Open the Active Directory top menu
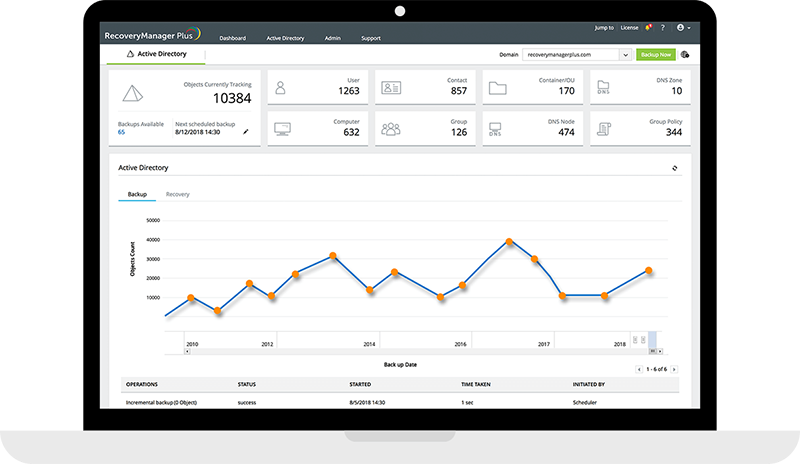Image resolution: width=800 pixels, height=464 pixels. pyautogui.click(x=285, y=38)
